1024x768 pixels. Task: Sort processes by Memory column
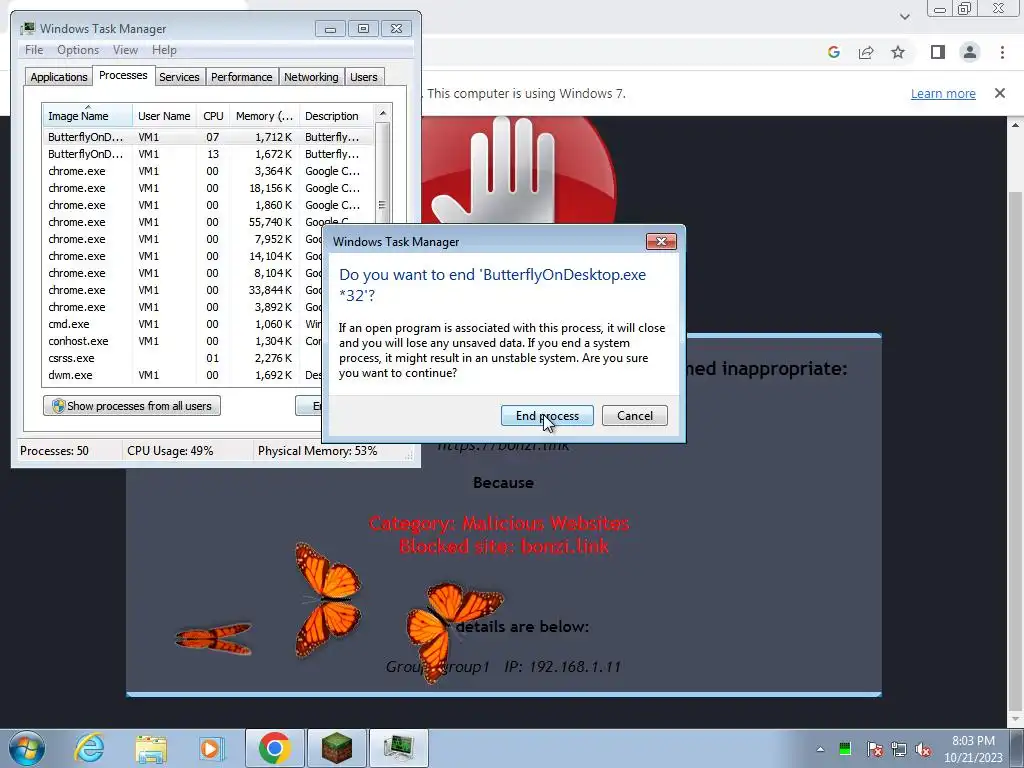pyautogui.click(x=264, y=116)
